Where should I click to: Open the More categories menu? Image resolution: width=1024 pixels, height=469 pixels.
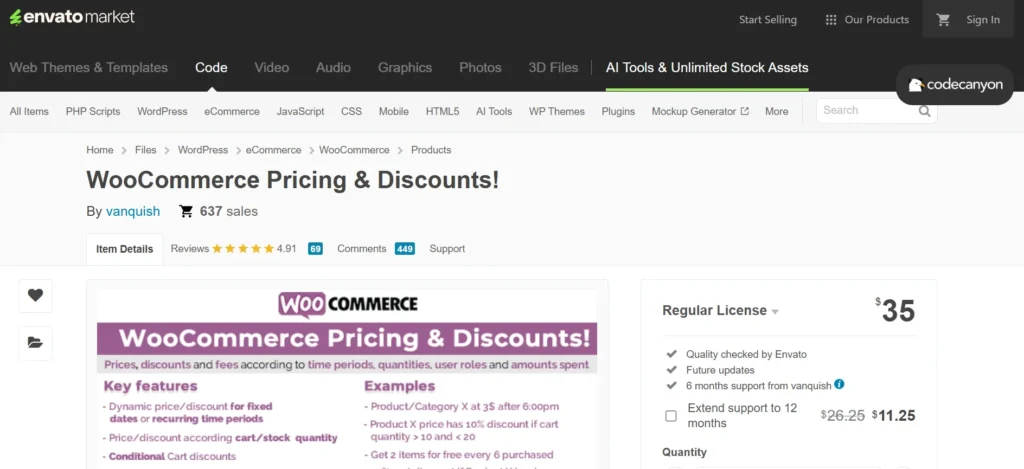(776, 111)
